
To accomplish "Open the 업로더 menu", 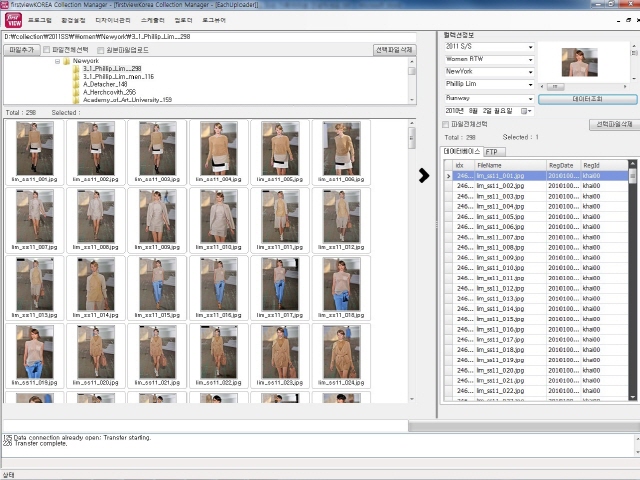I will click(183, 20).
